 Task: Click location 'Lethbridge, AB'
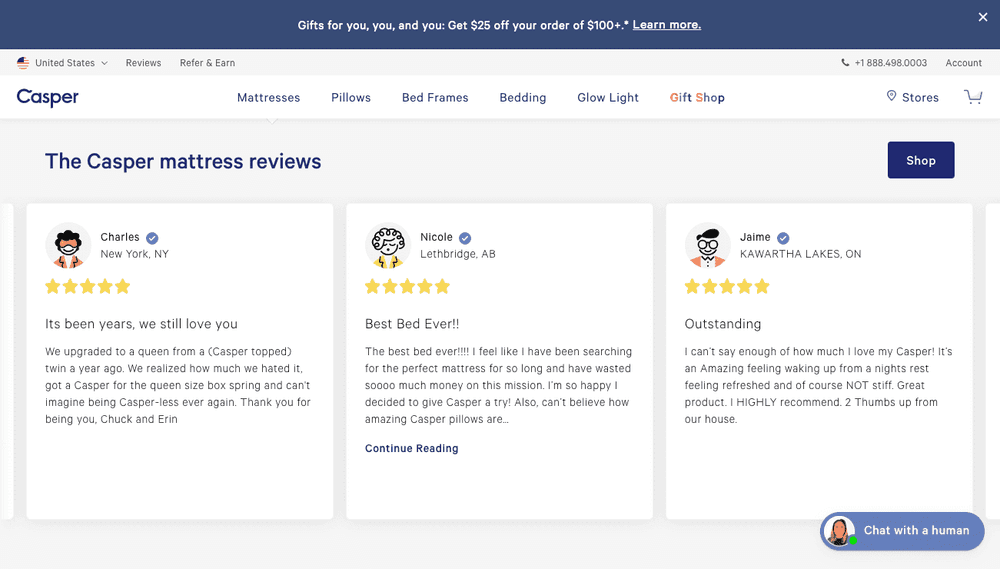457,254
